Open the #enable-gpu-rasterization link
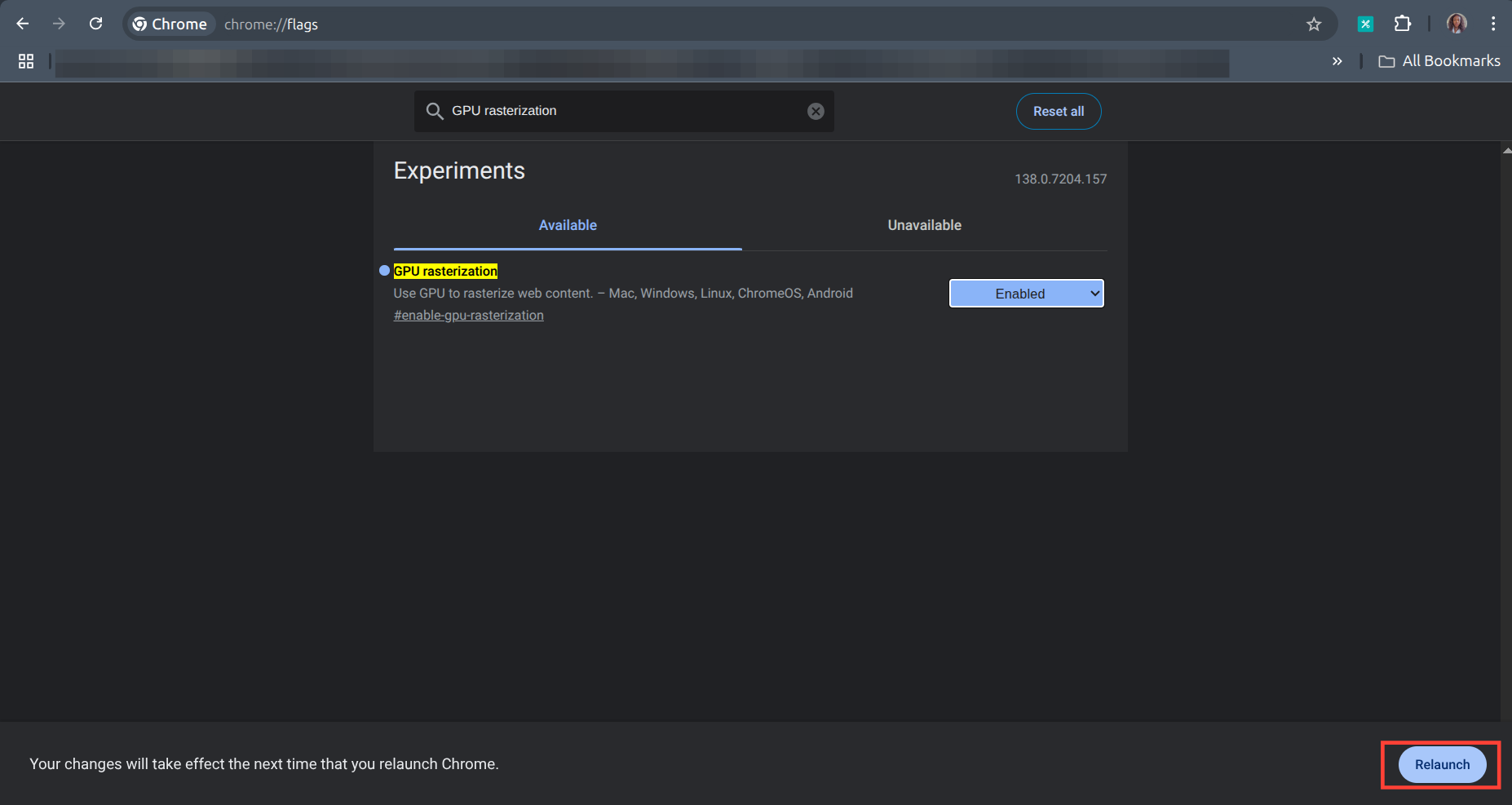The image size is (1512, 805). click(x=468, y=316)
